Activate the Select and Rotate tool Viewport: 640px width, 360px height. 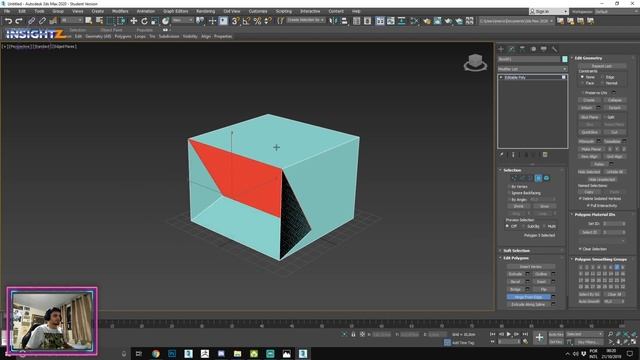click(x=144, y=21)
